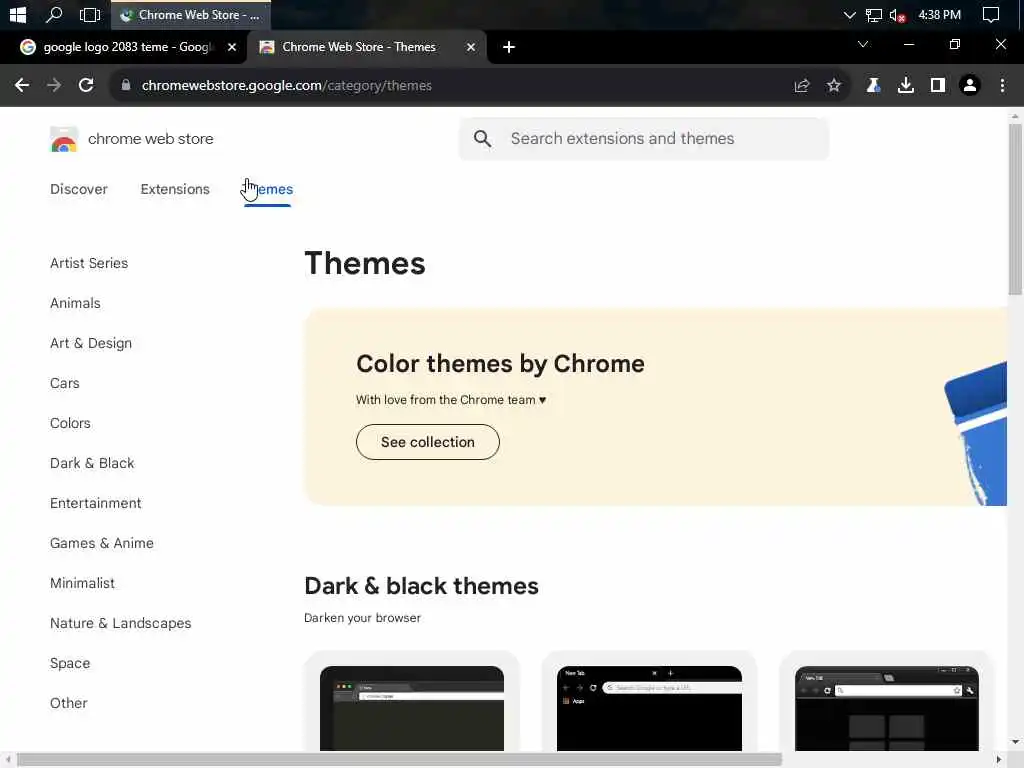This screenshot has height=768, width=1024.
Task: Open first dark theme thumbnail with gray window
Action: (412, 708)
